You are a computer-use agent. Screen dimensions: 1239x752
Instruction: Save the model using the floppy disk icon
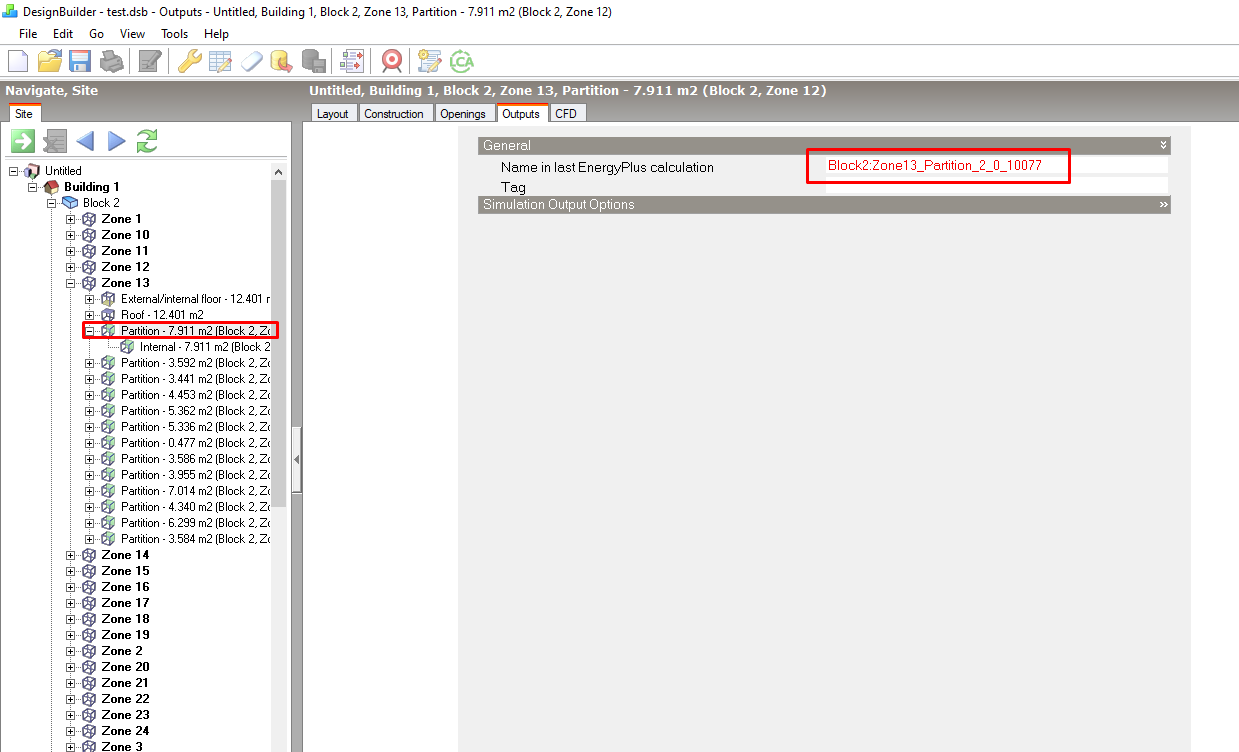80,61
